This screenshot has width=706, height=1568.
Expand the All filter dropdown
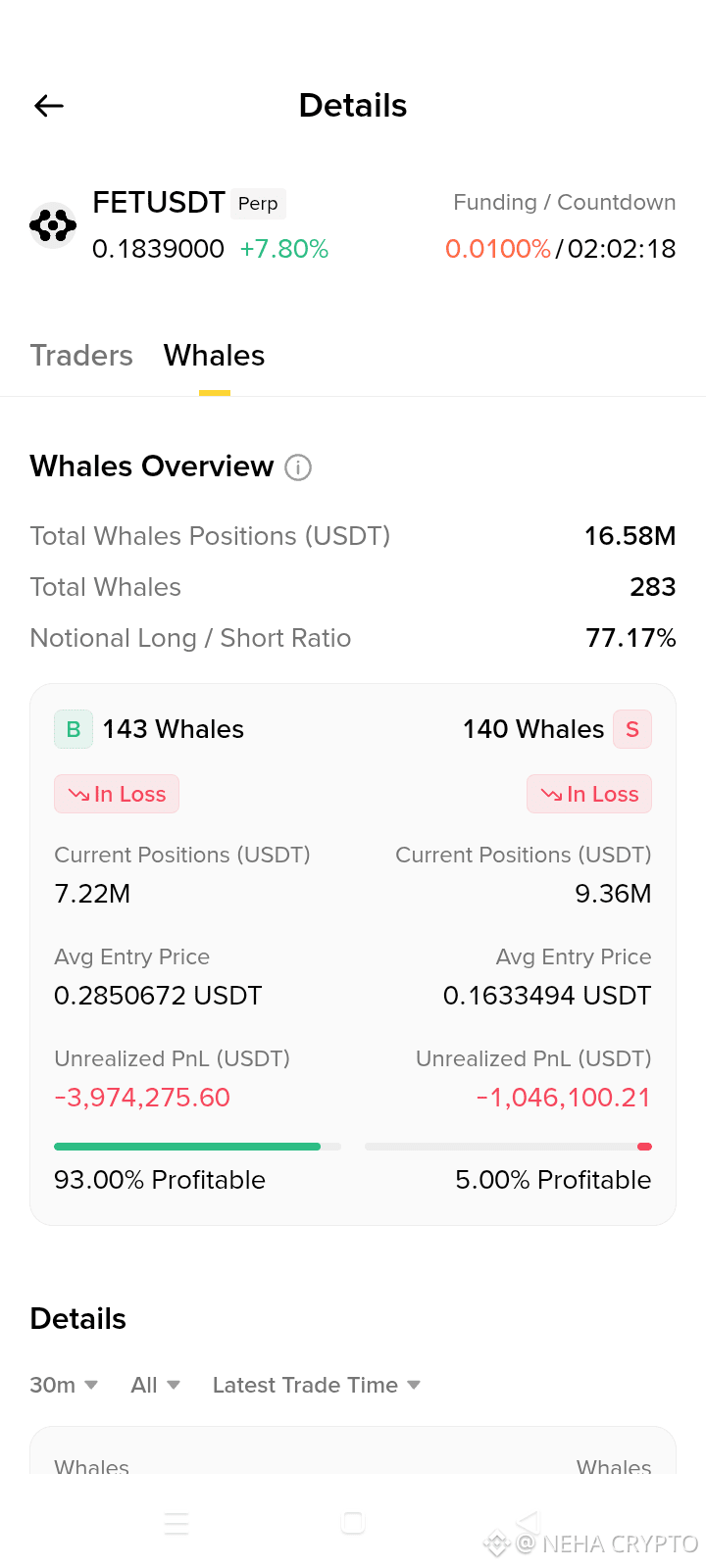pyautogui.click(x=156, y=1385)
